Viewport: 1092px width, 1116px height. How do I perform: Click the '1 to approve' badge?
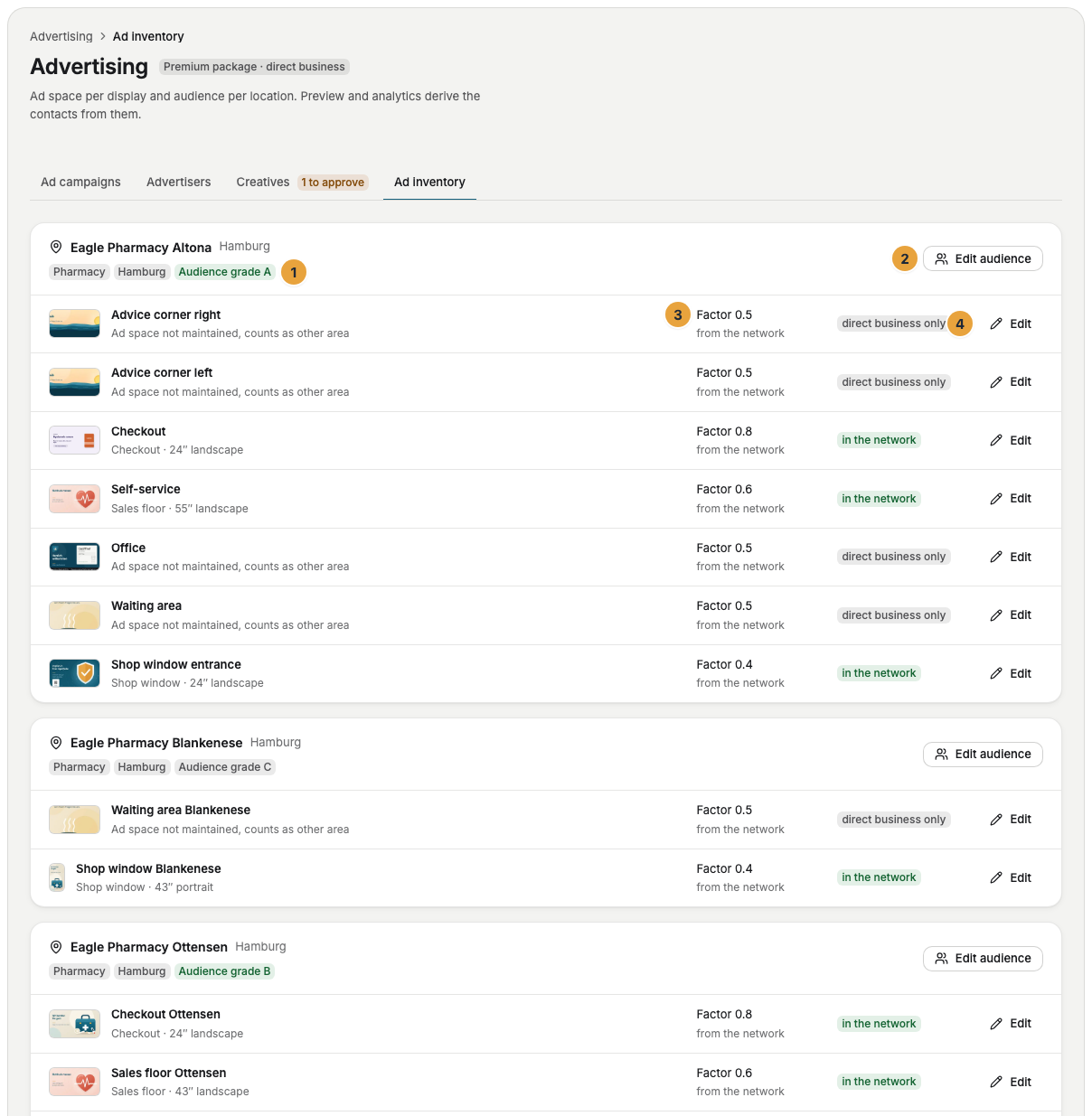coord(333,183)
